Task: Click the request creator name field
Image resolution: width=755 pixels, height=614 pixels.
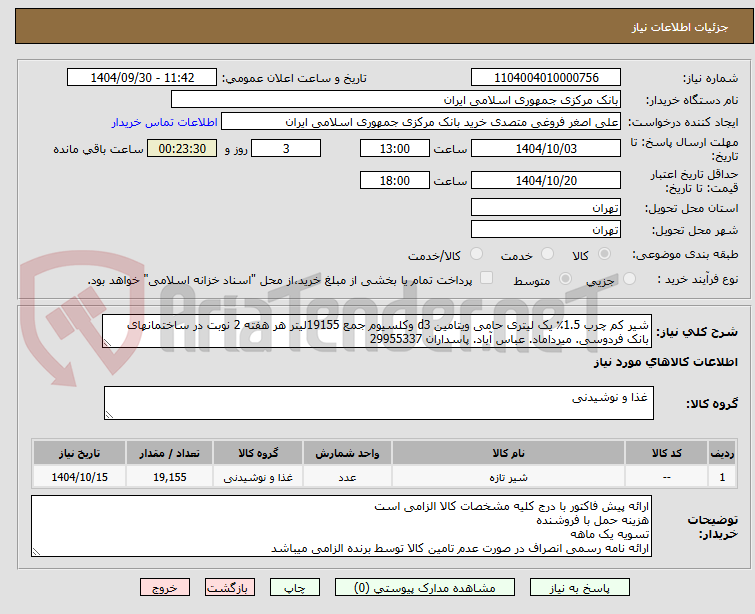Action: coord(421,122)
